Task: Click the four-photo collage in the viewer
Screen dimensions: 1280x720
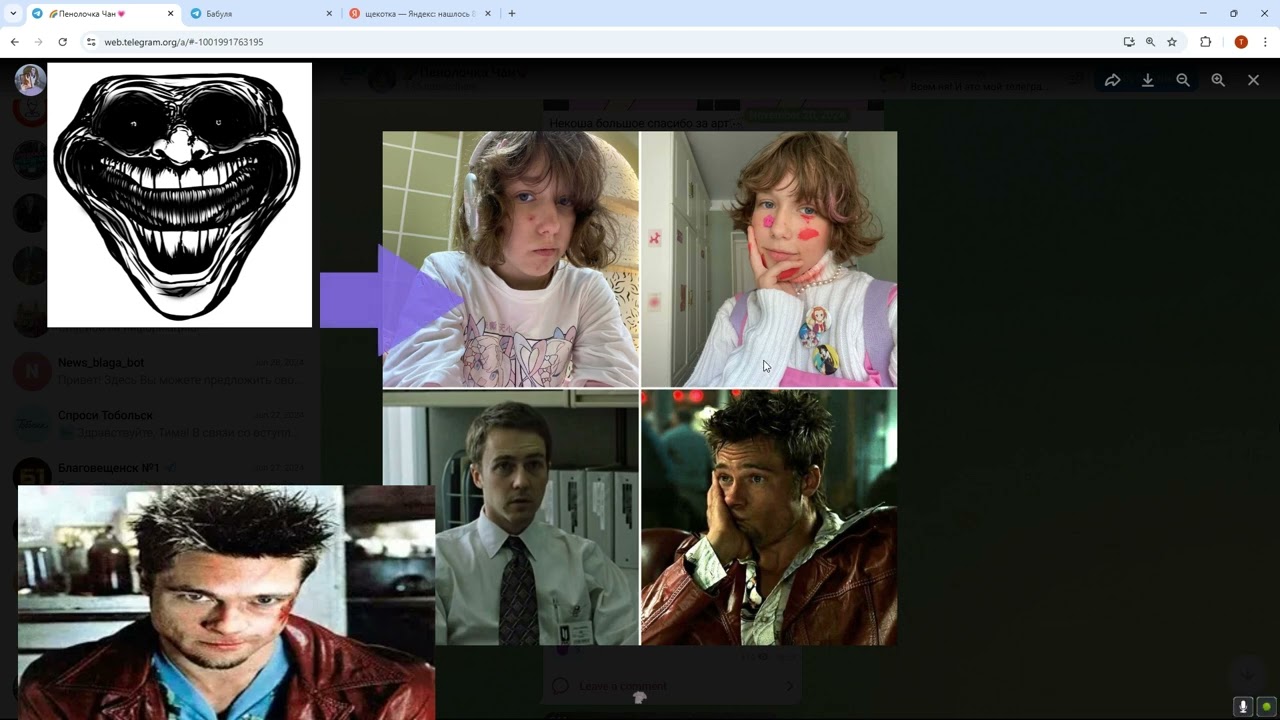Action: [x=640, y=388]
